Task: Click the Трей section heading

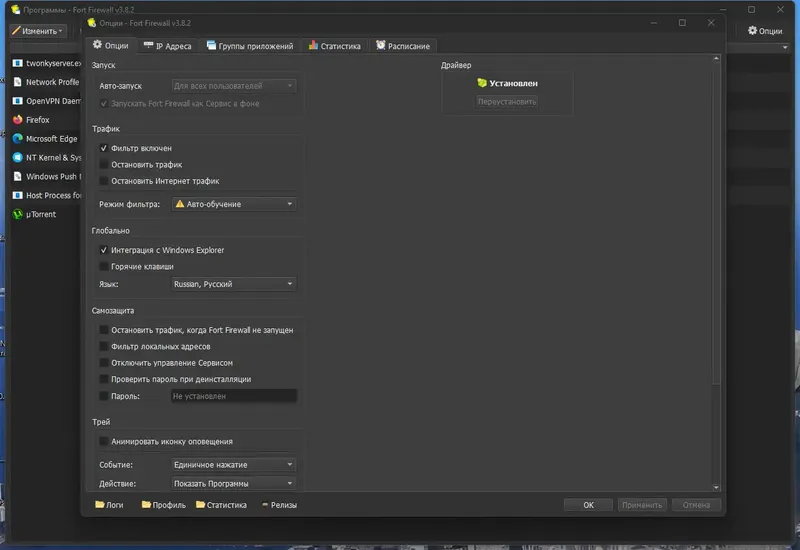Action: 101,422
